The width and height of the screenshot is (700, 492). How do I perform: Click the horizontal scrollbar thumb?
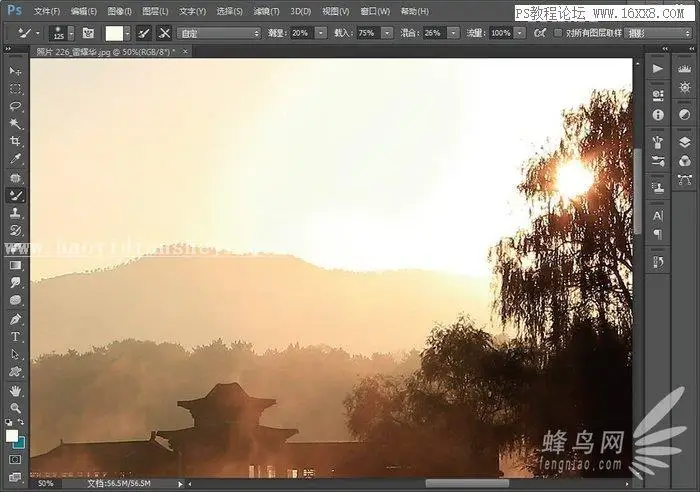(467, 483)
